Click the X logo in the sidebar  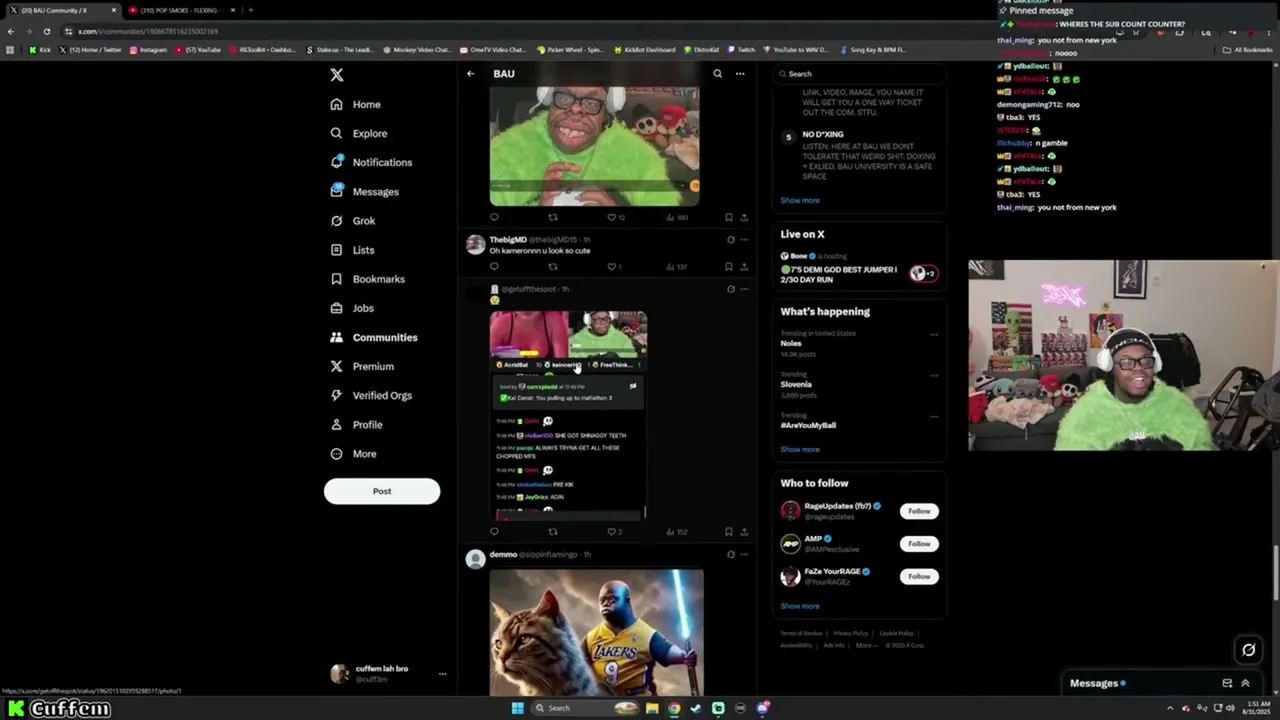point(337,75)
